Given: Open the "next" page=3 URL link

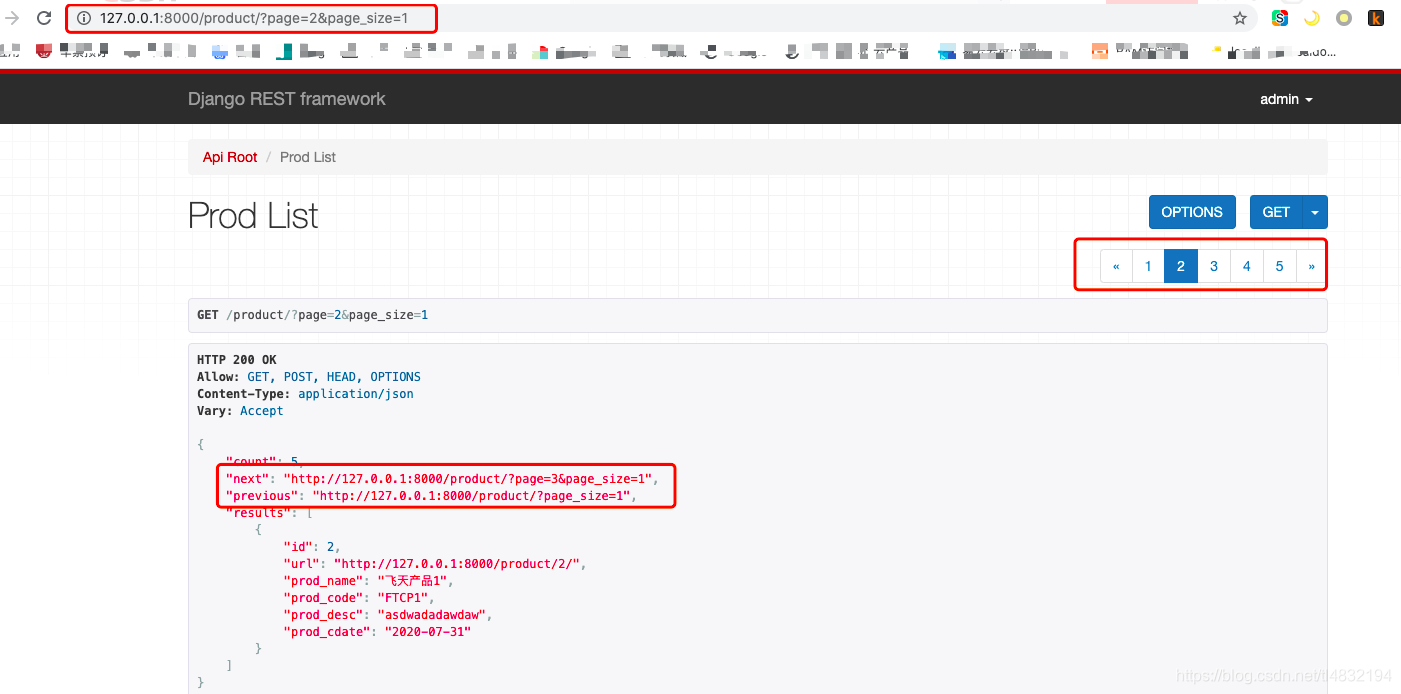Looking at the screenshot, I should coord(468,479).
